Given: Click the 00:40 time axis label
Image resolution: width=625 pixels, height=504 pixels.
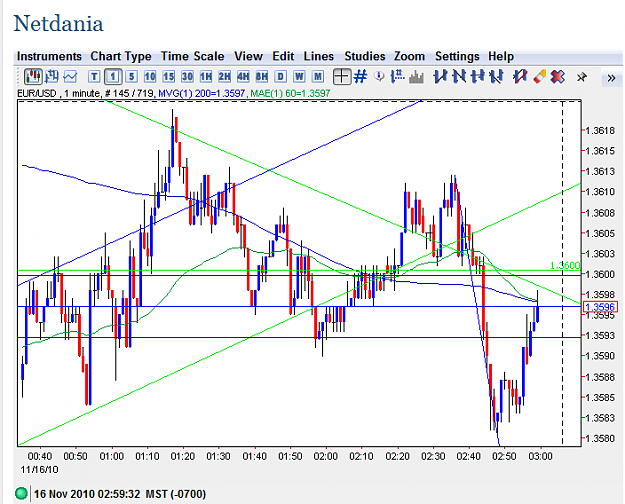Looking at the screenshot, I should [40, 456].
